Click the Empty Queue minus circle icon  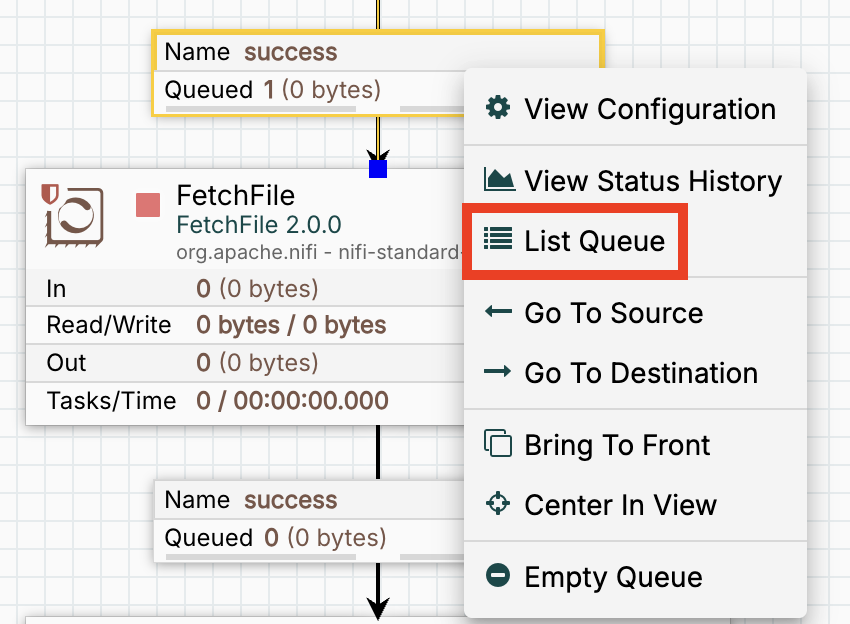[x=497, y=576]
